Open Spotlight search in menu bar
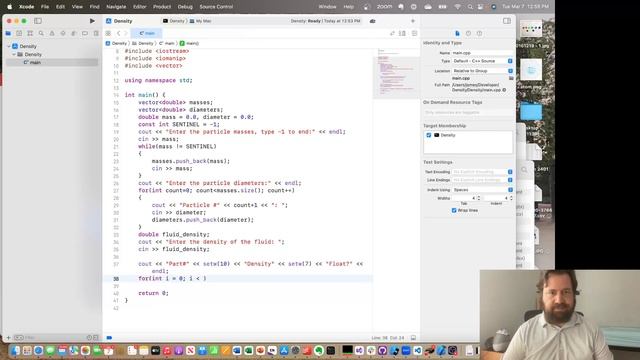This screenshot has width=640, height=360. coord(470,7)
